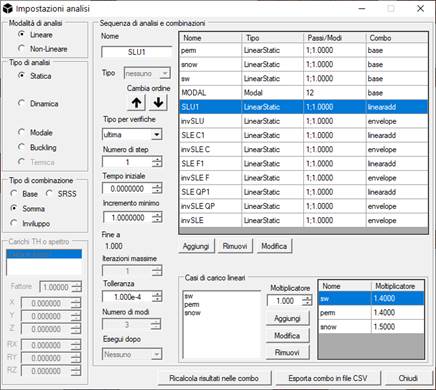This screenshot has height=390, width=436.
Task: Select the snow 1.5000 multiplier row
Action: [371, 327]
